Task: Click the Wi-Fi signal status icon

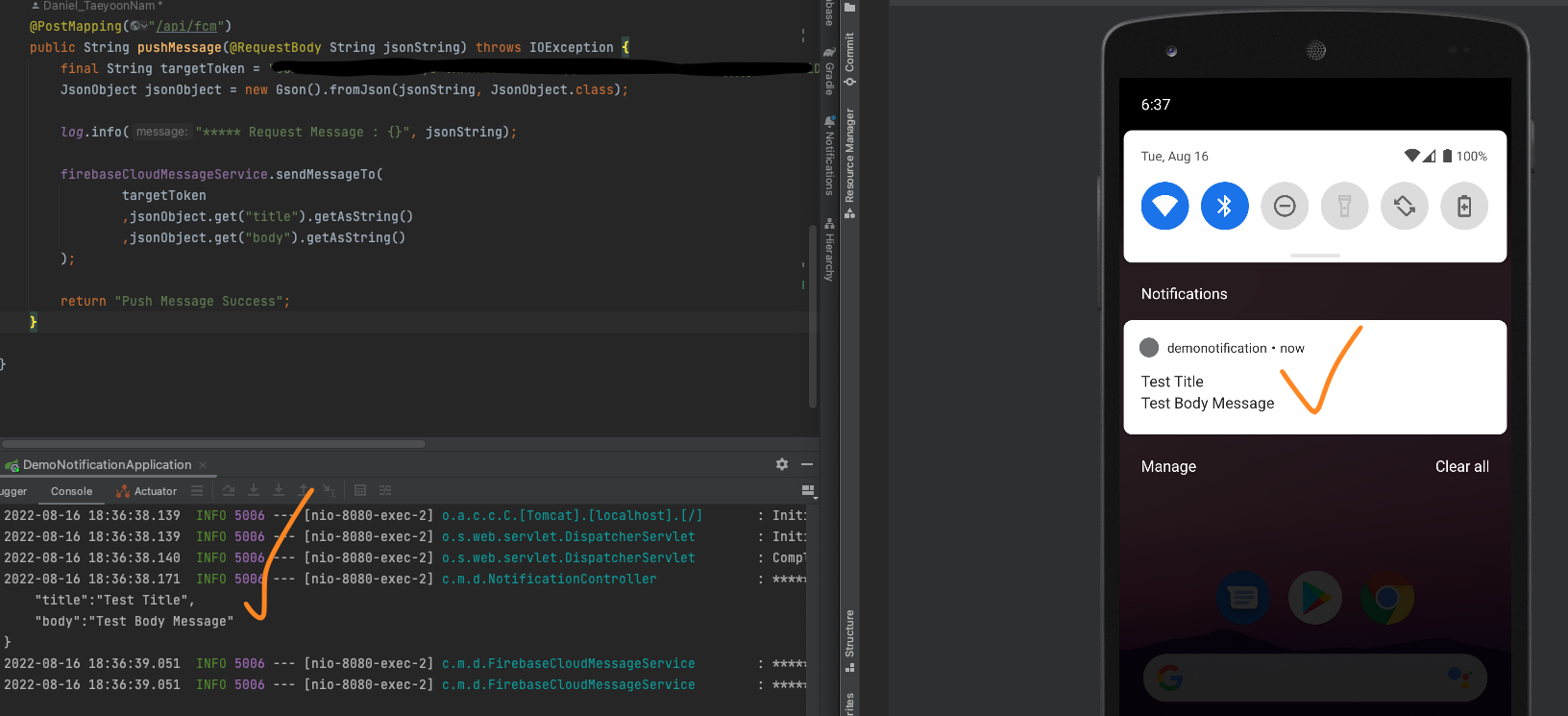Action: [1411, 156]
